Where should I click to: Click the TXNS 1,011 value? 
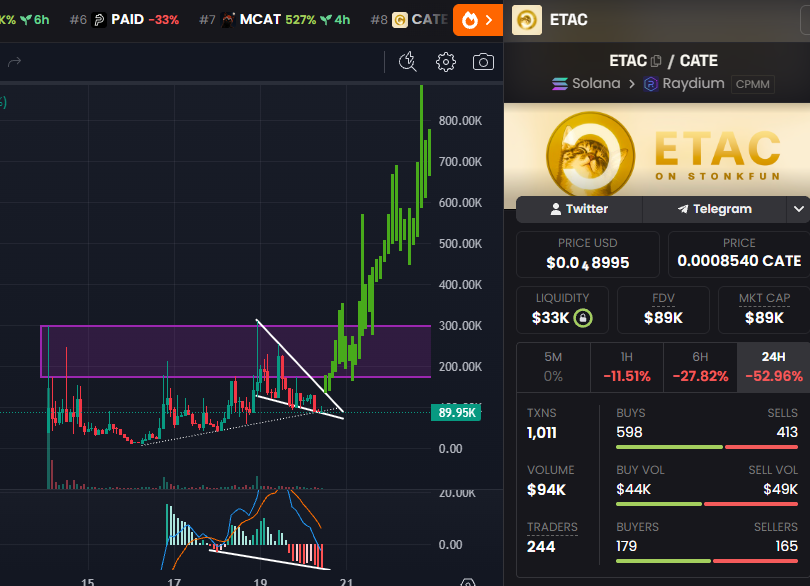pos(542,433)
